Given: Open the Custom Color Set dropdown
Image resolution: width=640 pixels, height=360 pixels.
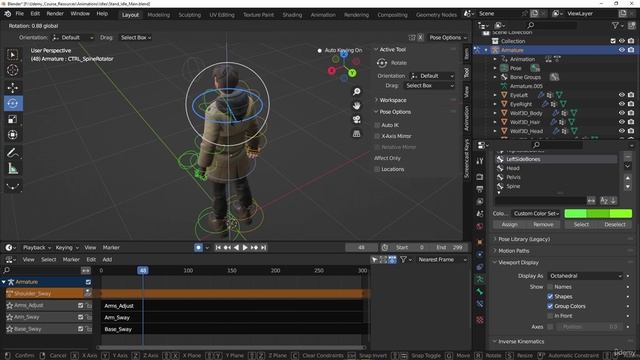Looking at the screenshot, I should pyautogui.click(x=536, y=213).
